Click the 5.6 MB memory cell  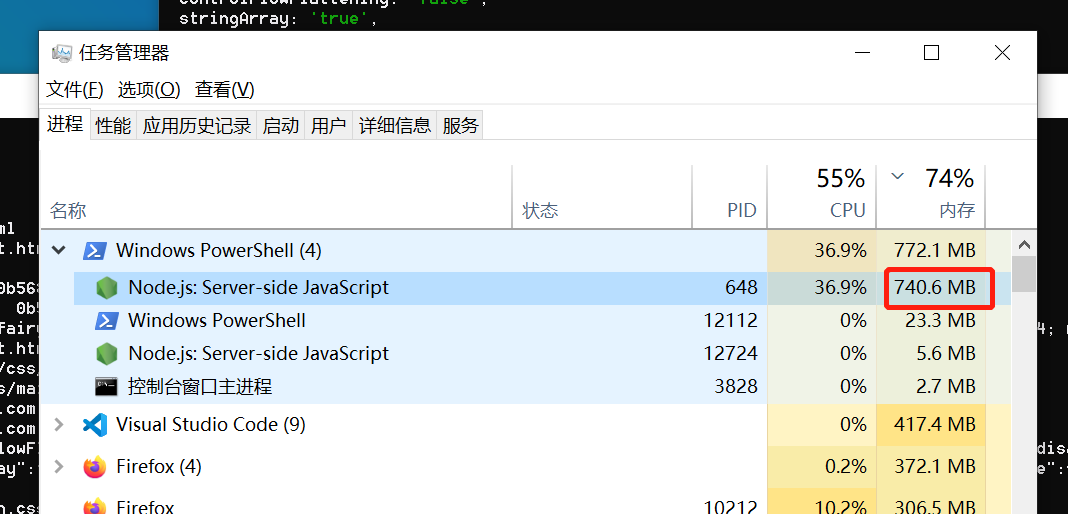930,354
